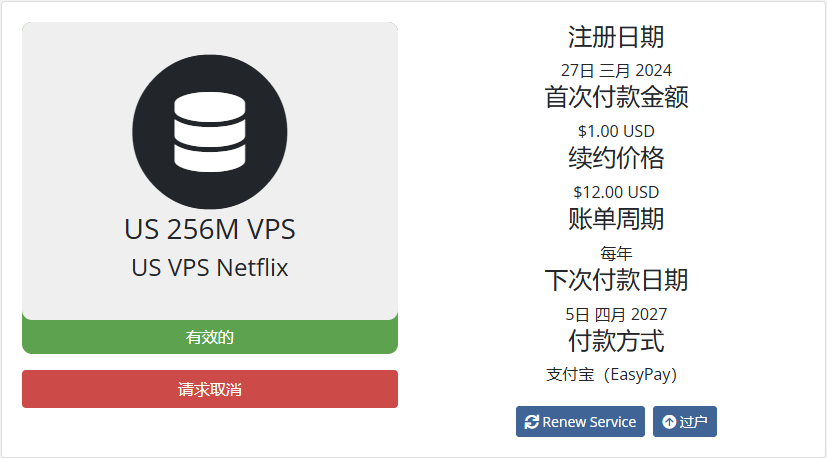Click the 每年 billing cycle value
Image resolution: width=827 pixels, height=458 pixels.
click(616, 253)
